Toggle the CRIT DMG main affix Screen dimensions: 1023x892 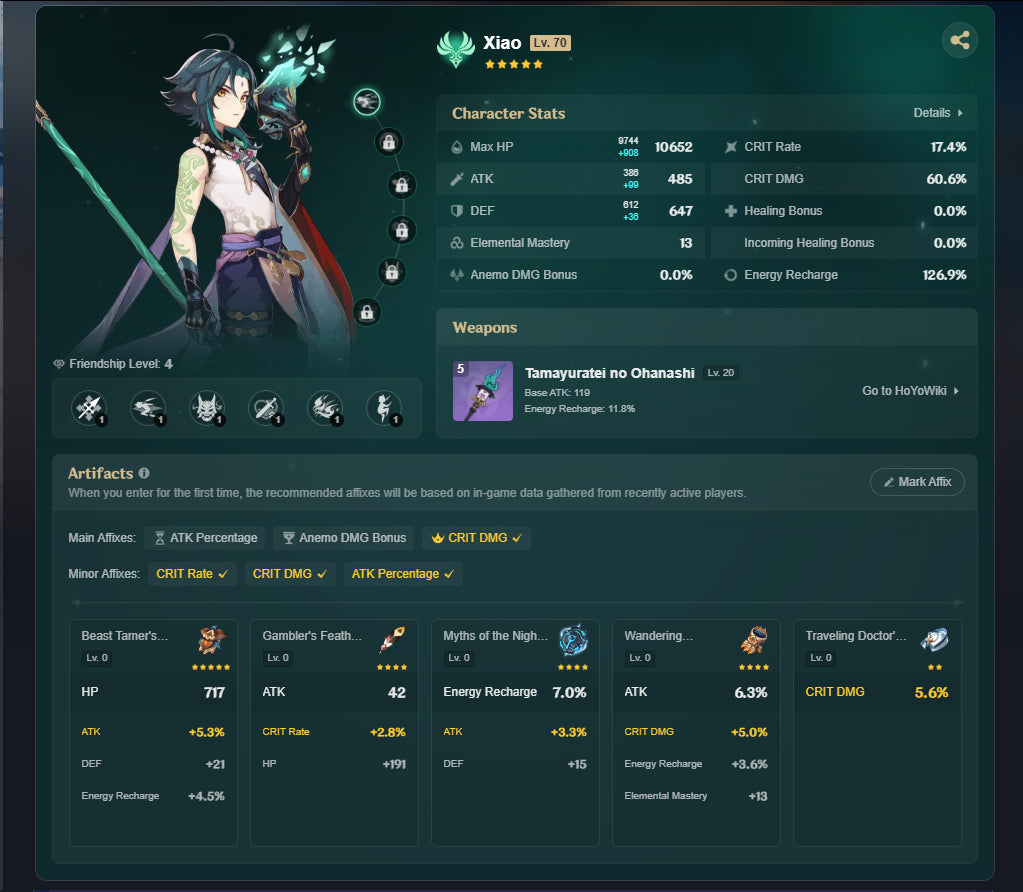pos(476,538)
